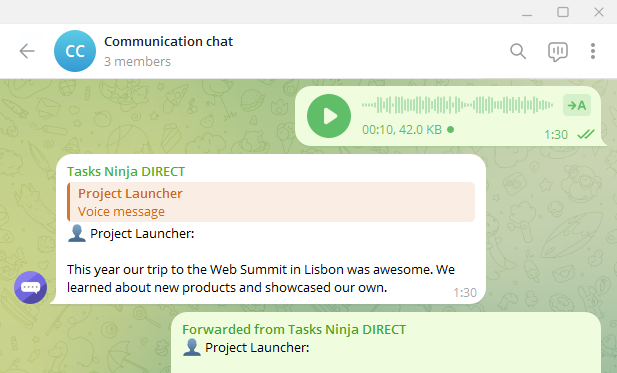Click the unplayed green dot indicator
617x373 pixels.
point(451,129)
